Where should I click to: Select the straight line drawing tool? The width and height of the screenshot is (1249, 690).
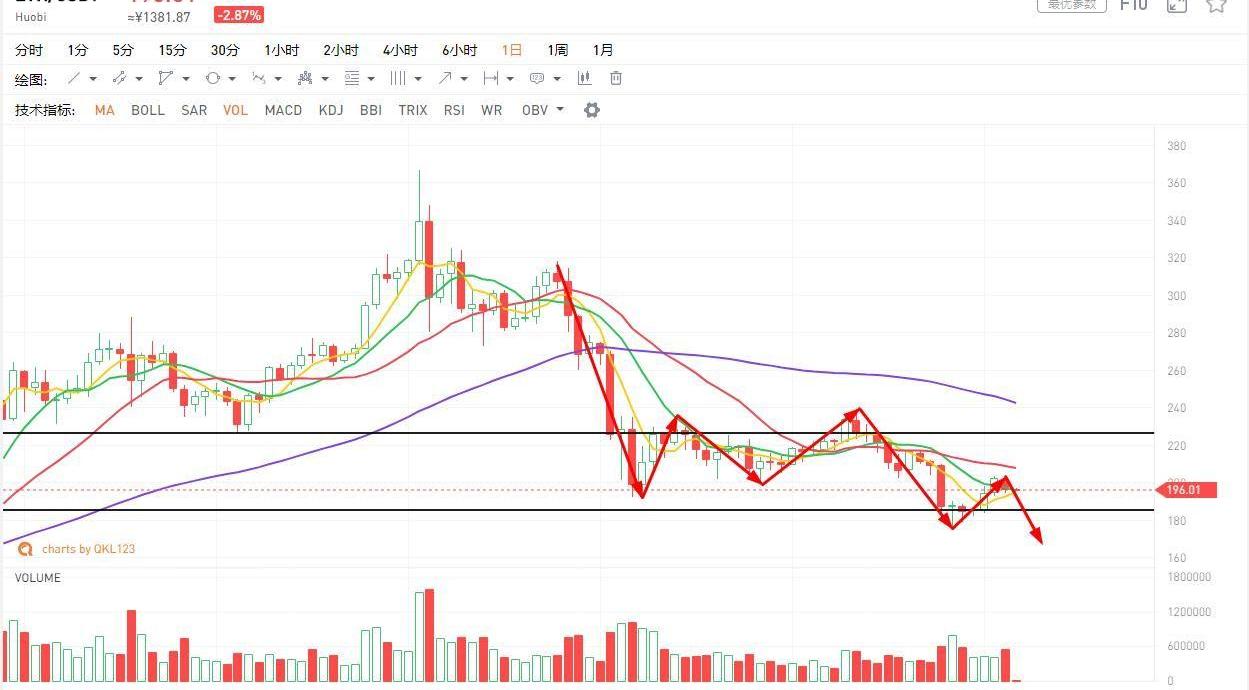click(74, 78)
